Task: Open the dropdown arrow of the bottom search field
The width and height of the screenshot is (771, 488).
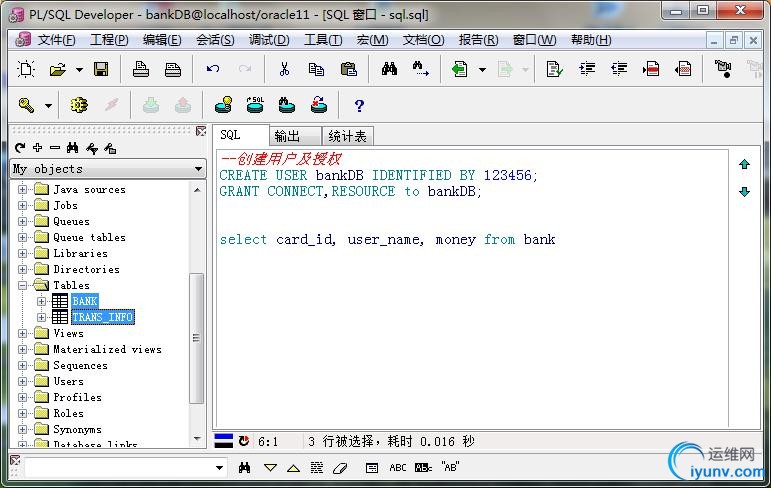Action: coord(219,468)
